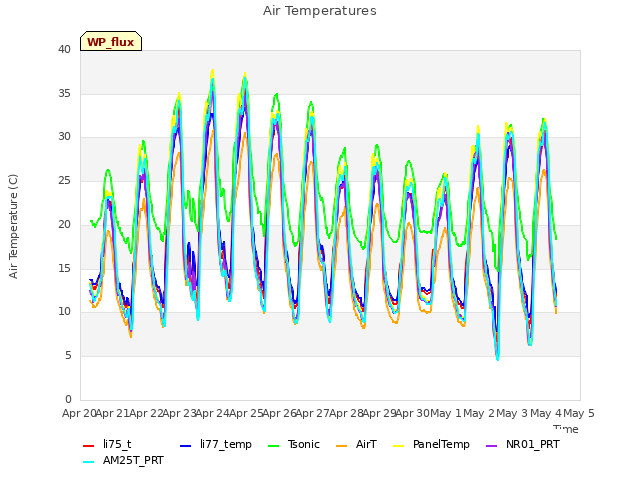Click the Apr 21 x-axis tick label

[113, 413]
